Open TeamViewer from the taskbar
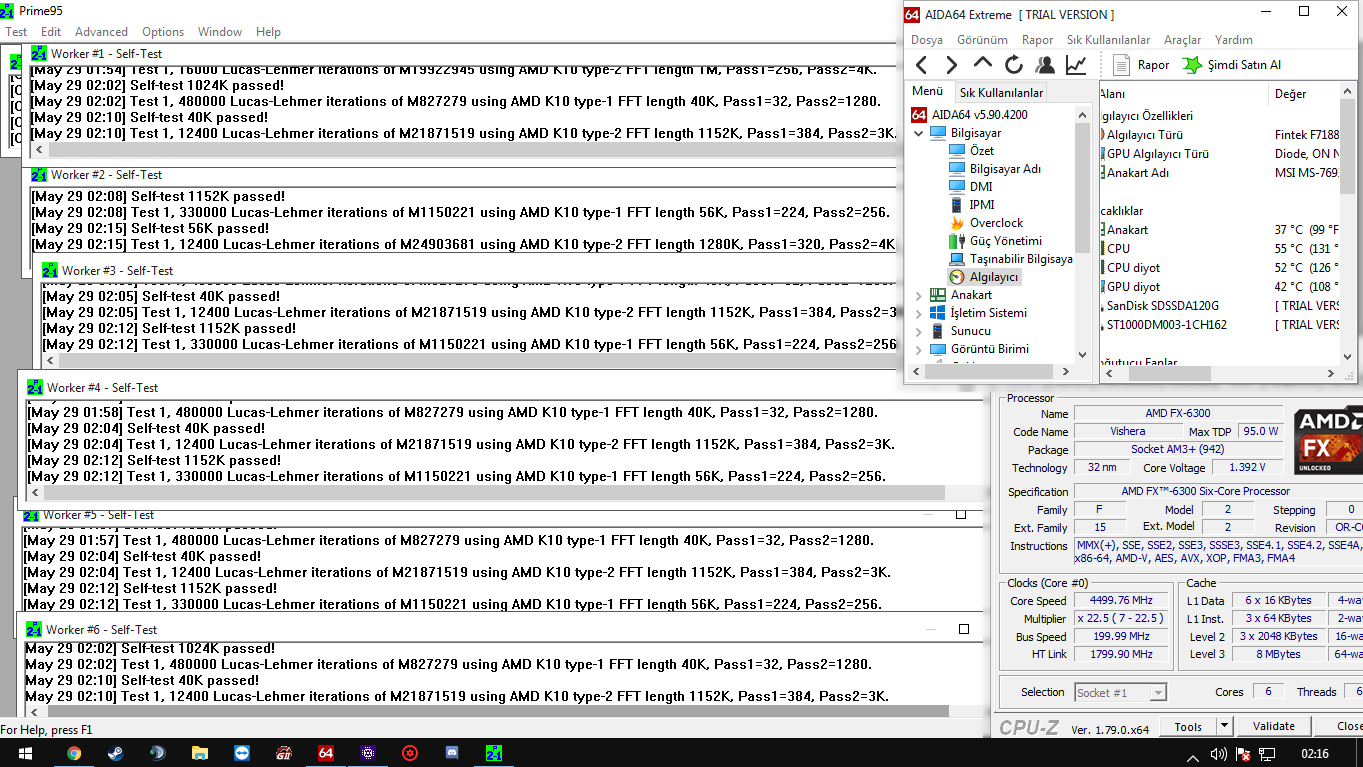The height and width of the screenshot is (767, 1363). (x=242, y=753)
